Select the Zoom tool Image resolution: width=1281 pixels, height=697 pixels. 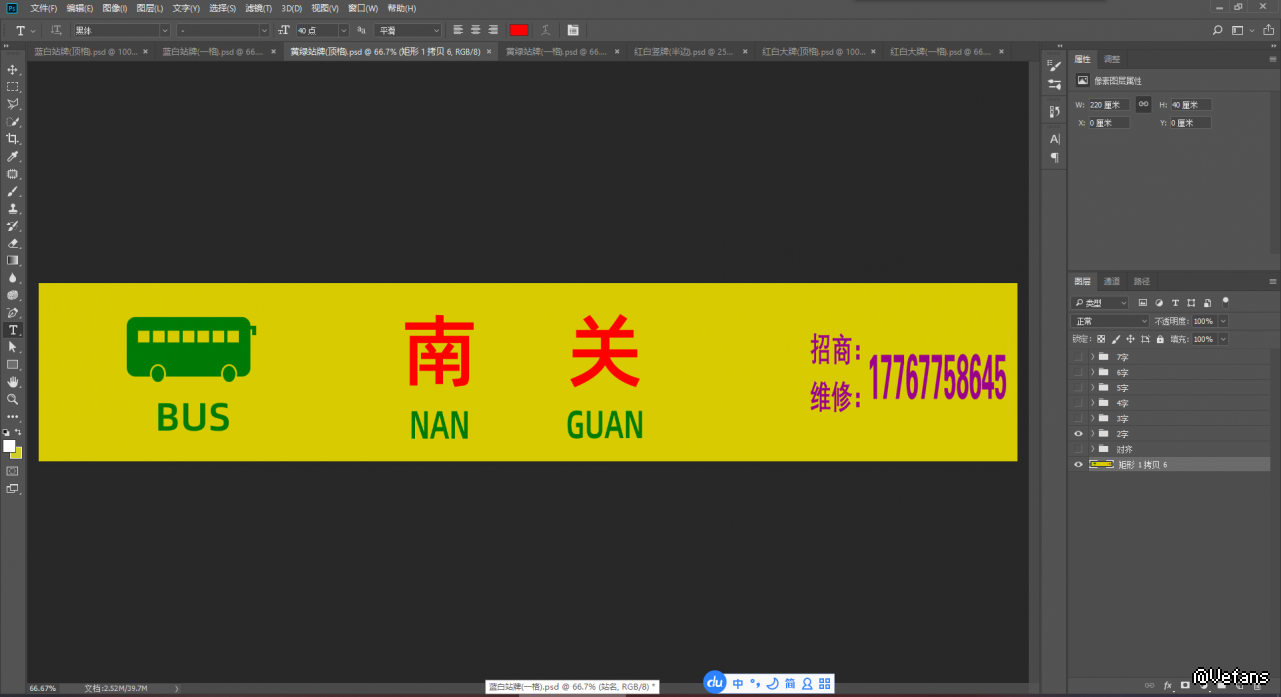point(13,399)
